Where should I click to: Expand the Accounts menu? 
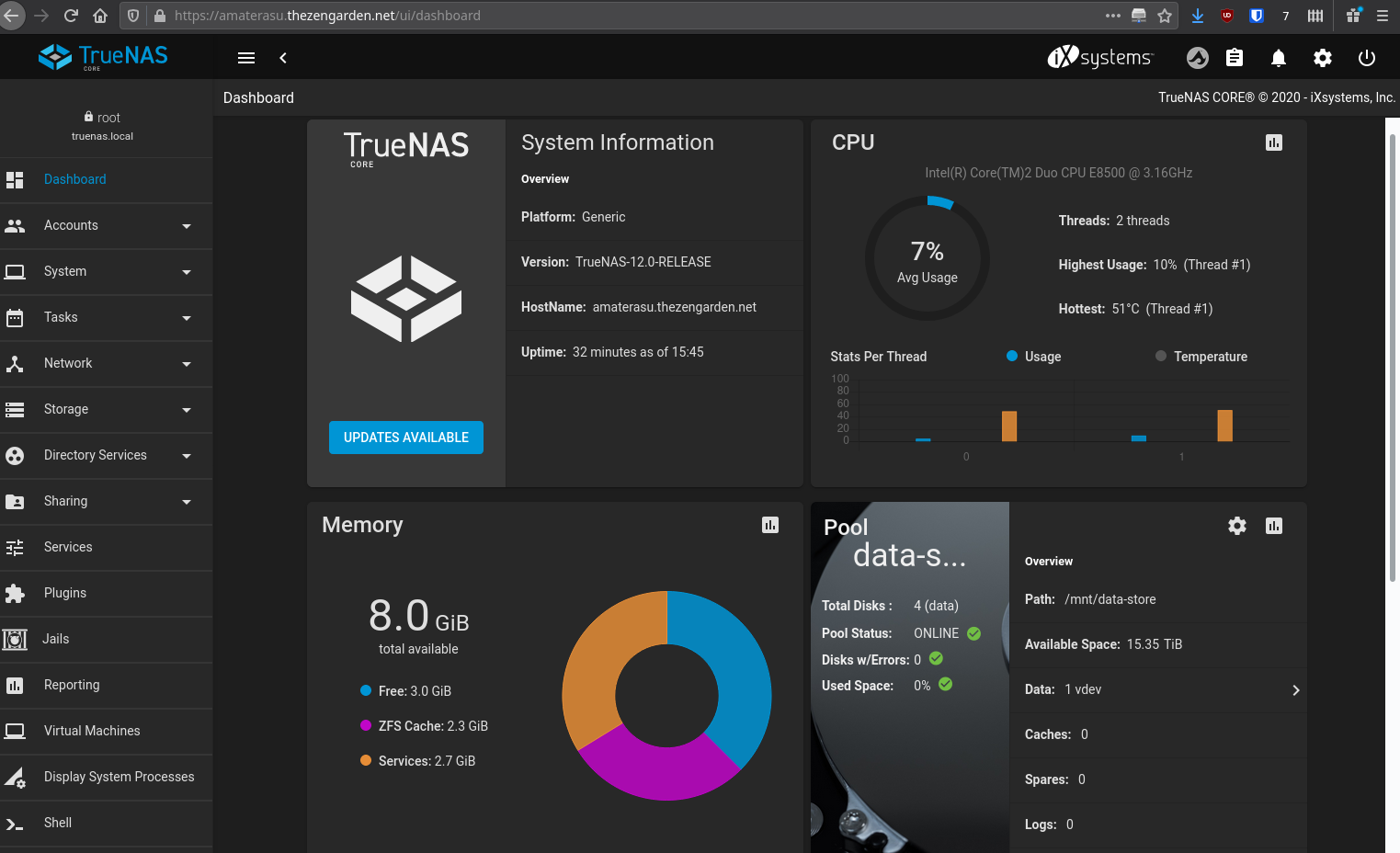click(x=107, y=225)
